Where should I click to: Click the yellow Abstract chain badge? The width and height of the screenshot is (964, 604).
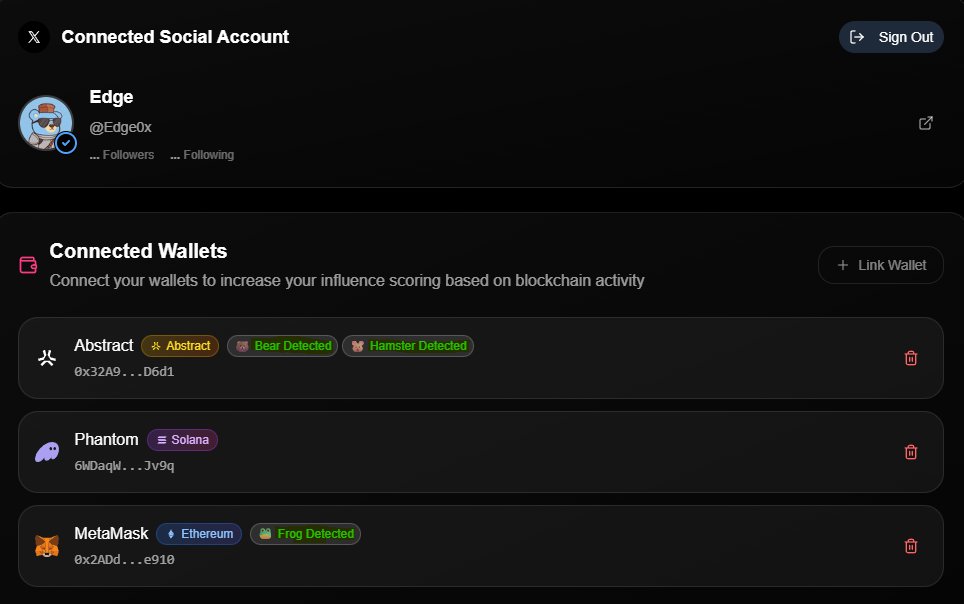180,346
